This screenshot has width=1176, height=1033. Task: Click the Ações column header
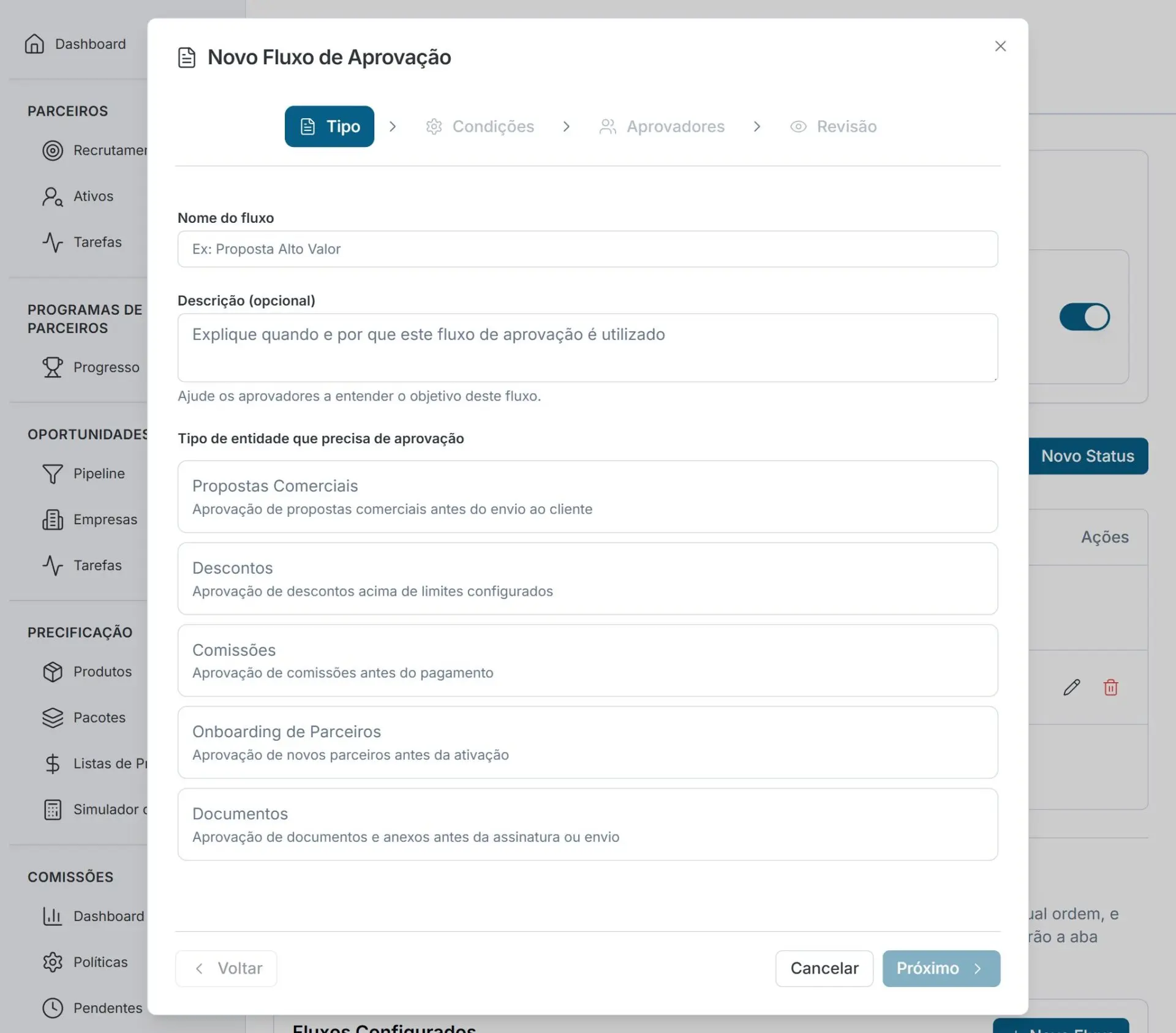click(x=1105, y=537)
